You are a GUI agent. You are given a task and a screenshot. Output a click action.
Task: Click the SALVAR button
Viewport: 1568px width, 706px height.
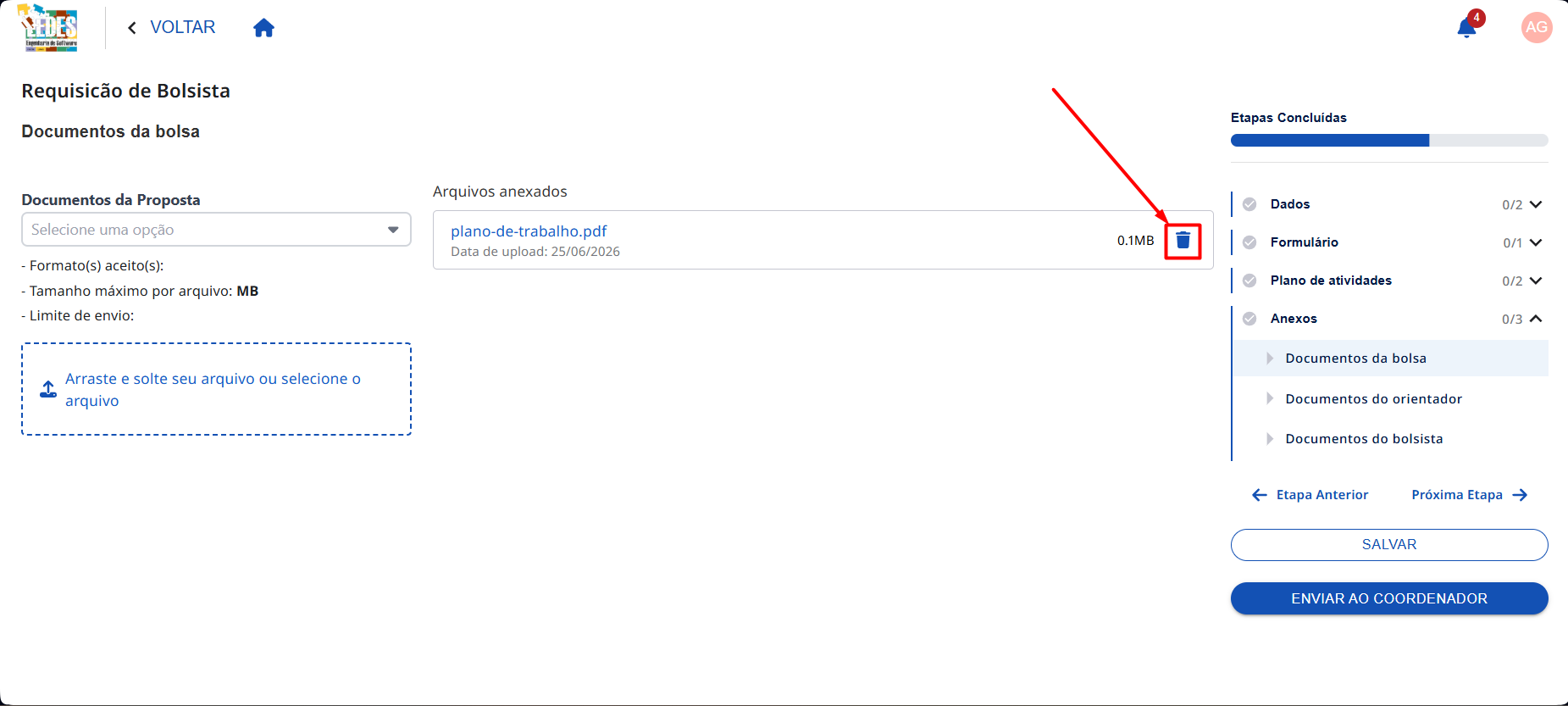tap(1389, 545)
